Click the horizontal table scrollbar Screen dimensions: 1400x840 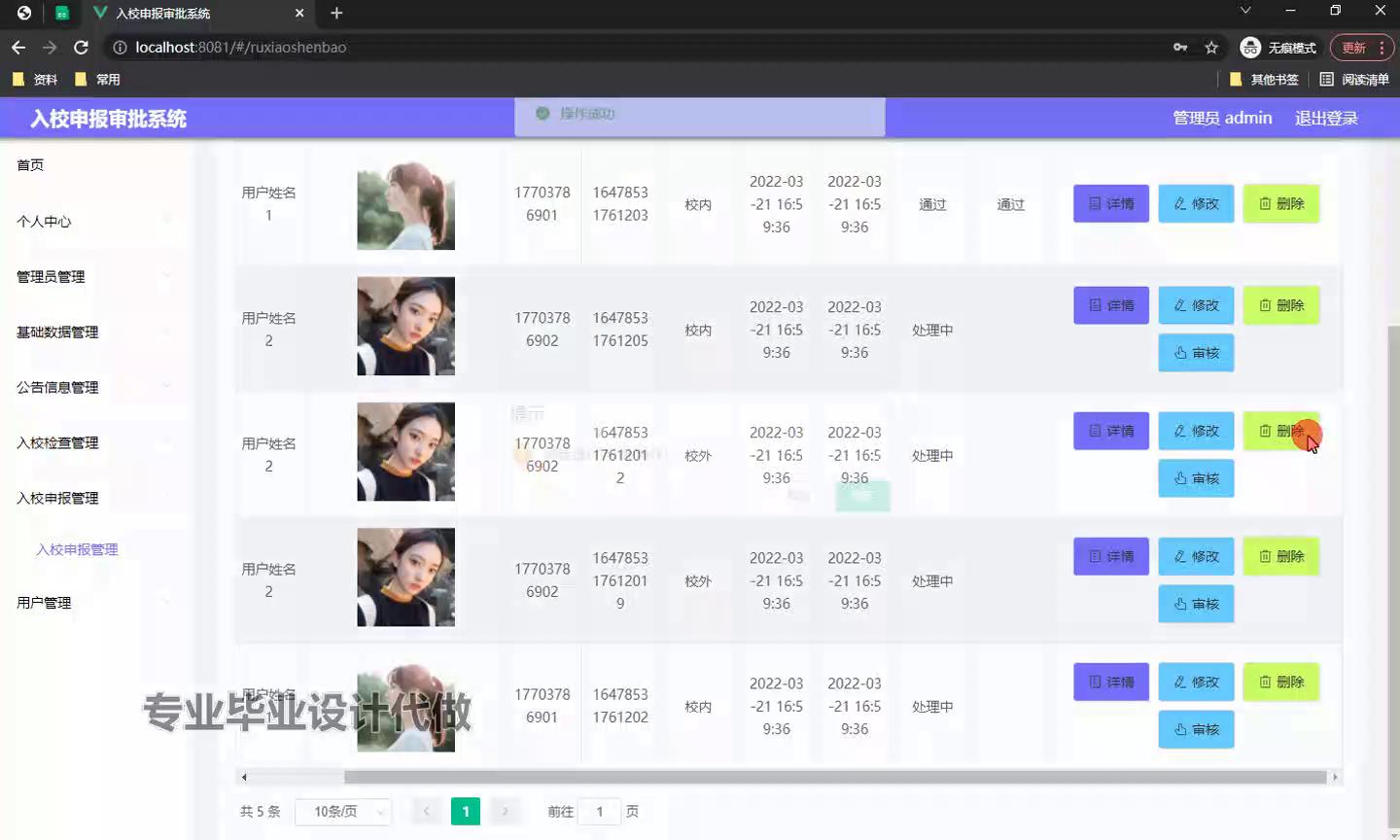[834, 777]
